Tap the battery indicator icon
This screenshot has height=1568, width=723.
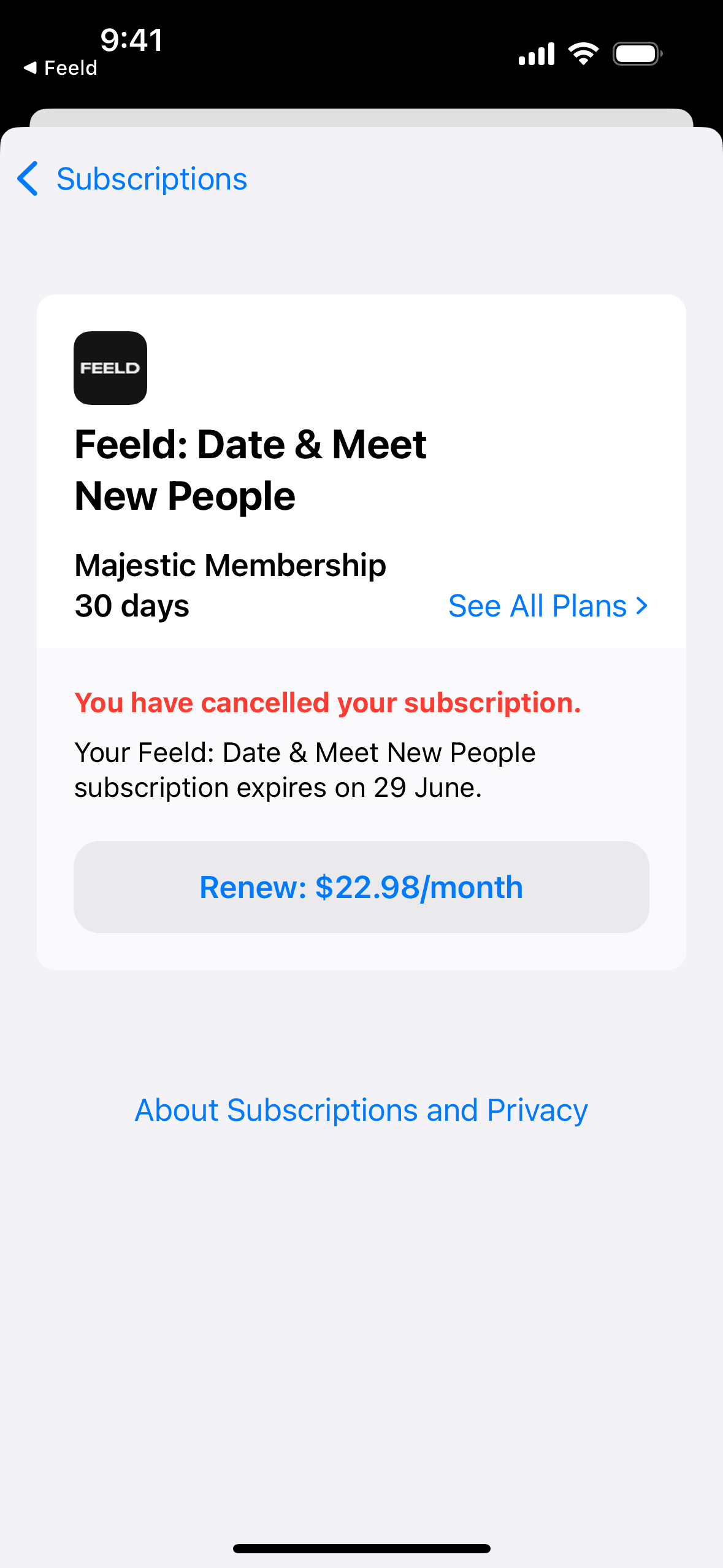637,54
